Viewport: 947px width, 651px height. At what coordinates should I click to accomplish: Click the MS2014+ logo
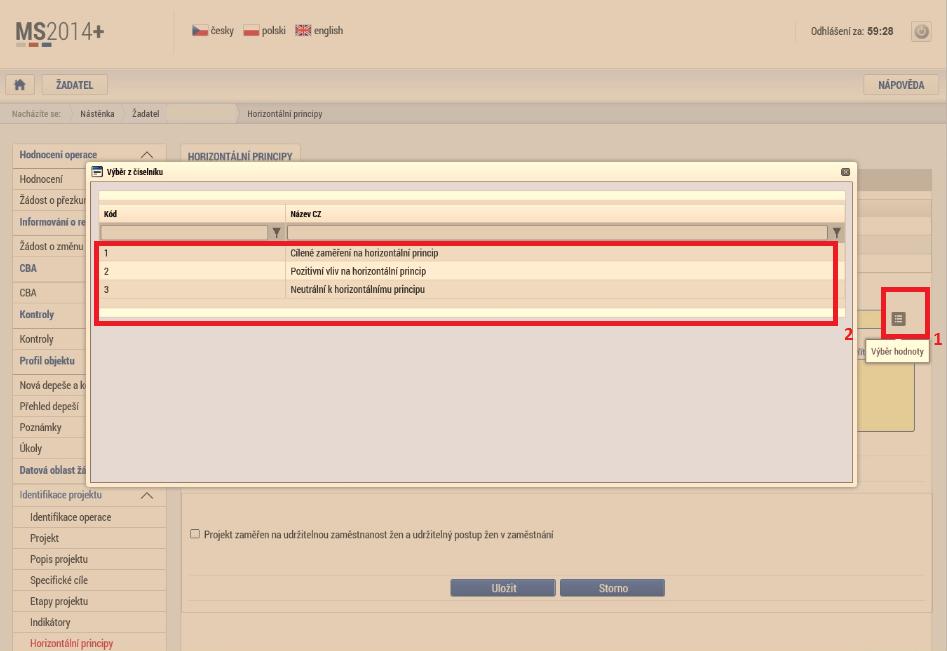point(60,33)
